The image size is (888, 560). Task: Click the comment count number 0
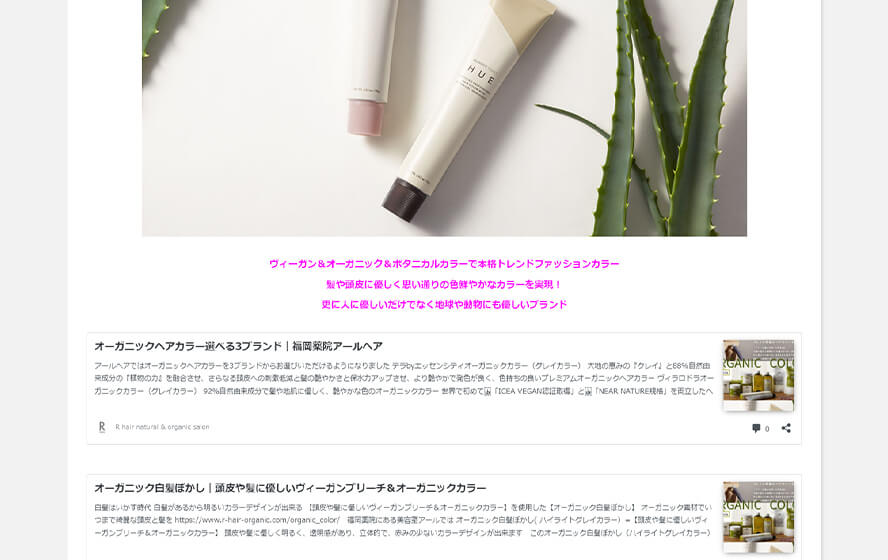pyautogui.click(x=767, y=429)
